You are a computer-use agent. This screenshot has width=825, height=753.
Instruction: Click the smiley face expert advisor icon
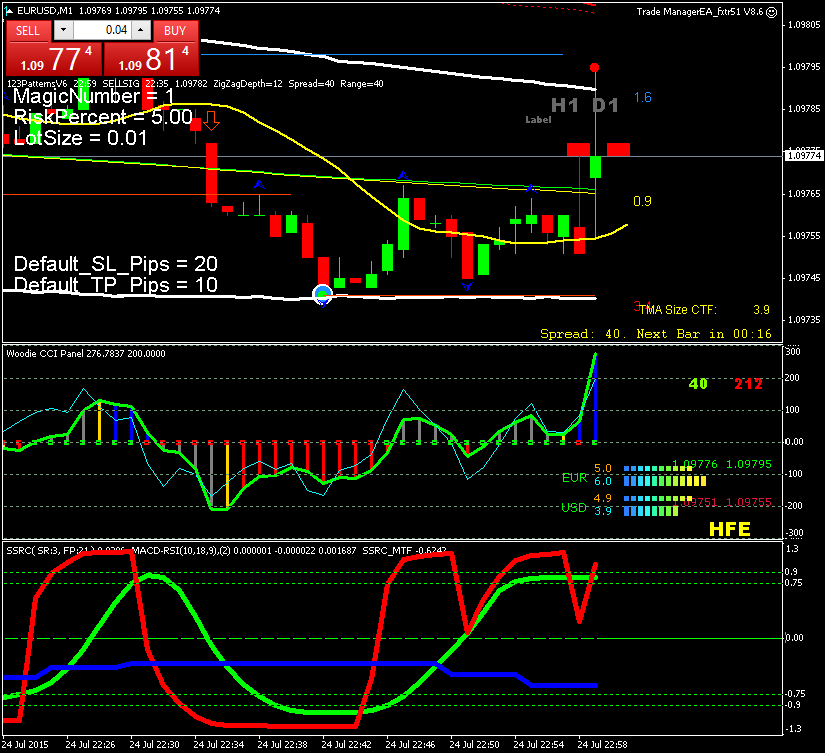tap(771, 12)
